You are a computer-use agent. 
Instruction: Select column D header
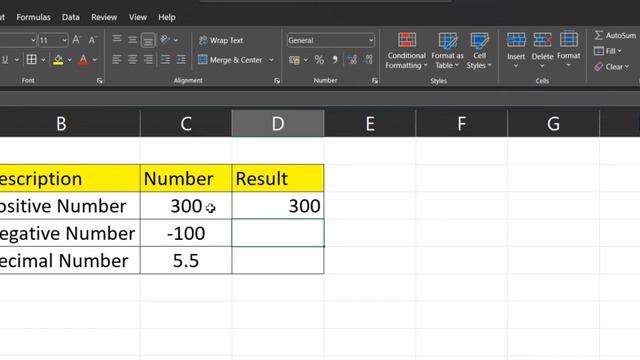point(278,123)
